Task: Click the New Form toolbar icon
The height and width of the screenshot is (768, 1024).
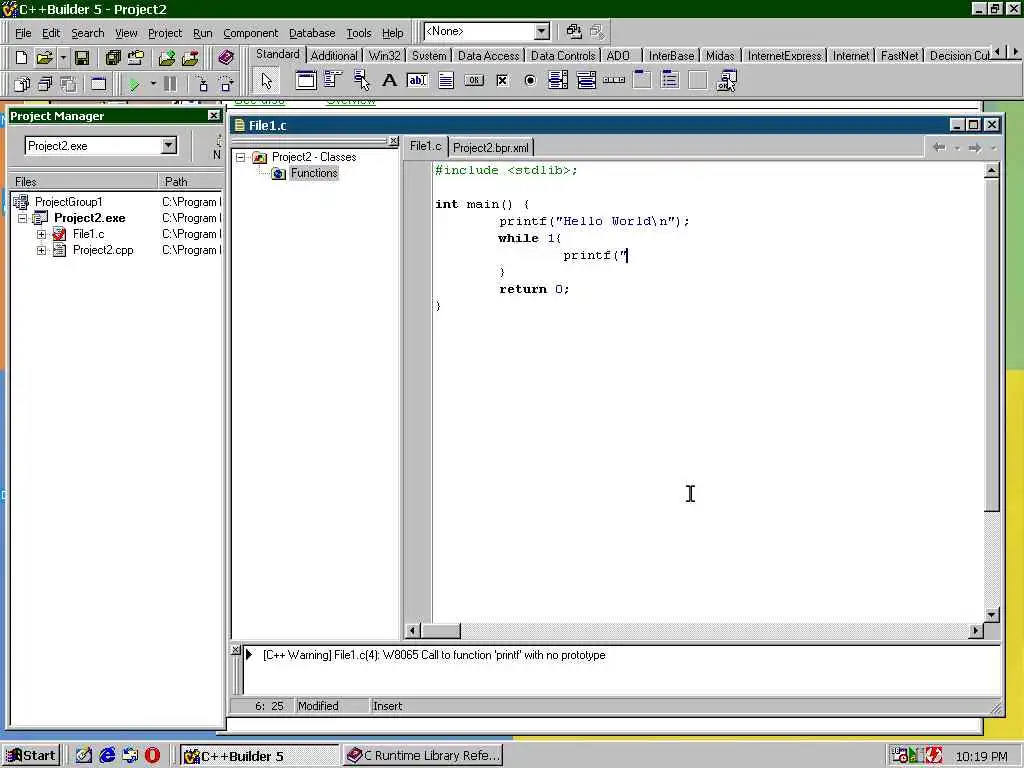Action: pyautogui.click(x=99, y=84)
